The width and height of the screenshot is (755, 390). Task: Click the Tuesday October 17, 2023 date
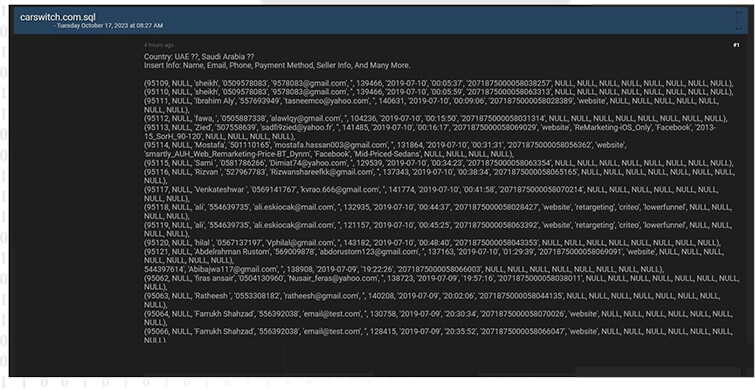click(110, 26)
